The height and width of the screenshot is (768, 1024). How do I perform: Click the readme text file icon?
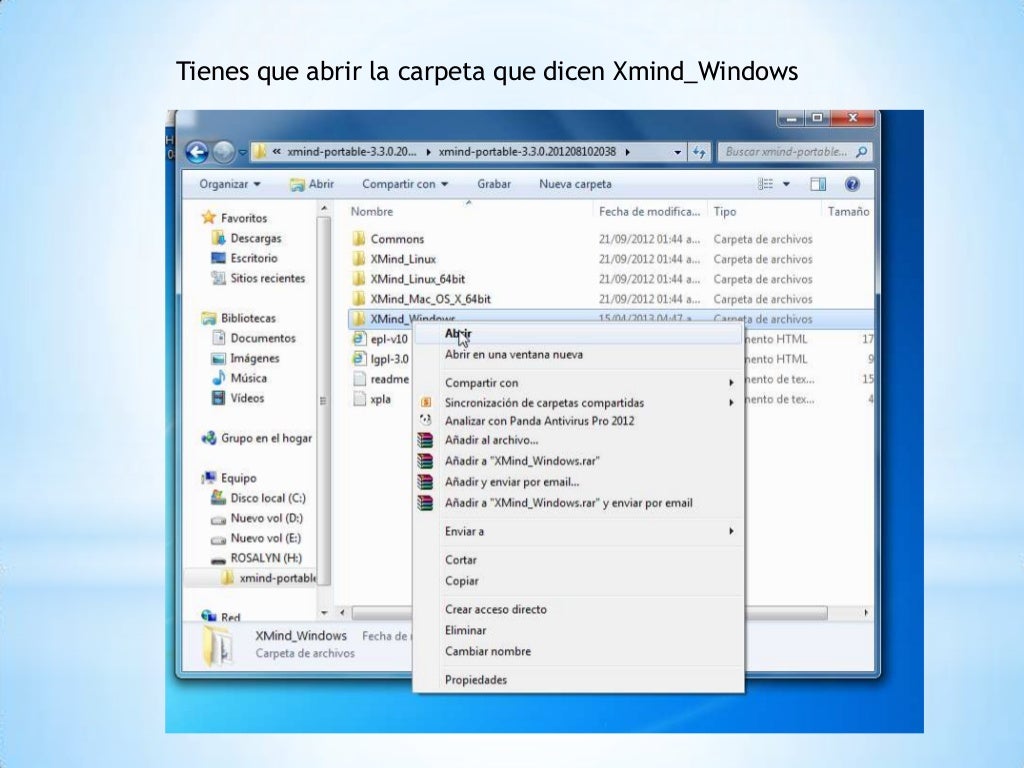pyautogui.click(x=359, y=379)
